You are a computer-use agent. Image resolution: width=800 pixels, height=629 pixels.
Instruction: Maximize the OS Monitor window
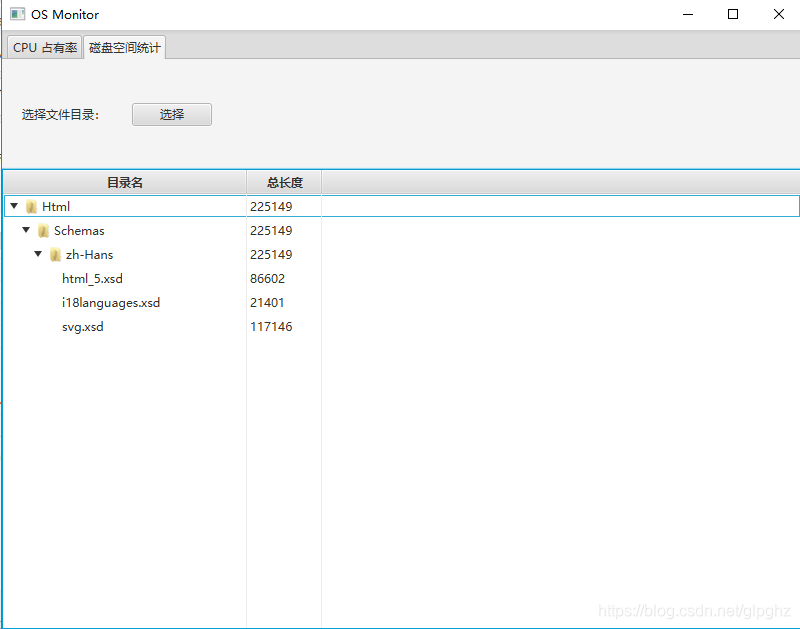[x=733, y=14]
